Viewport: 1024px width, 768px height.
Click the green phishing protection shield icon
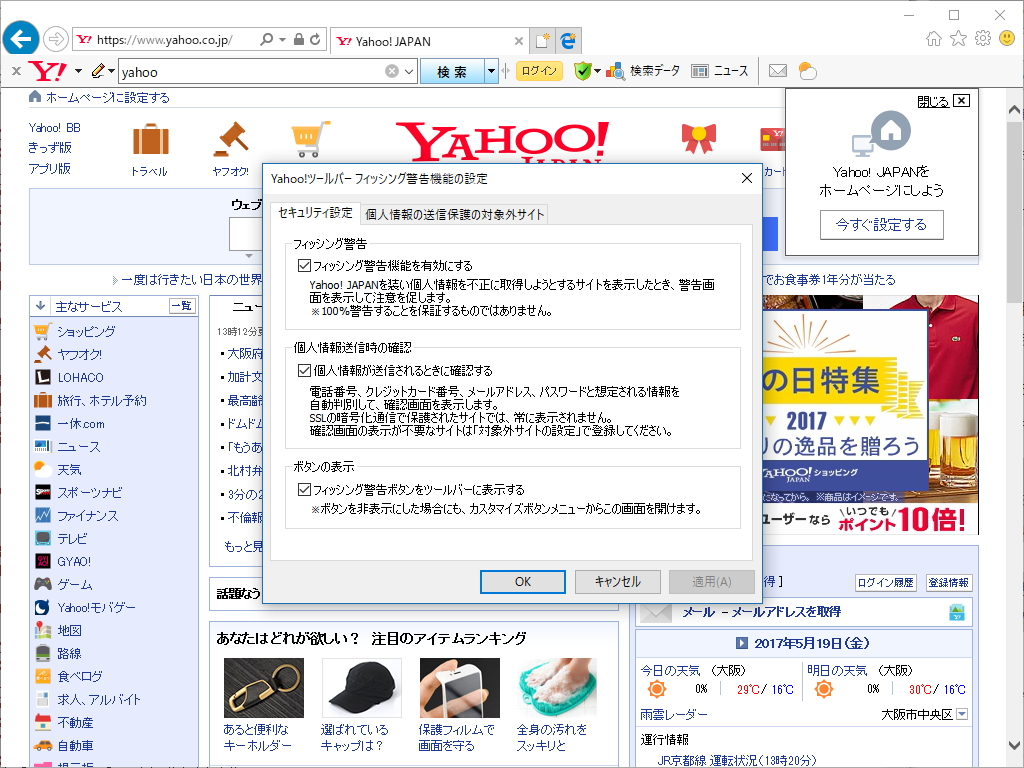click(x=583, y=71)
